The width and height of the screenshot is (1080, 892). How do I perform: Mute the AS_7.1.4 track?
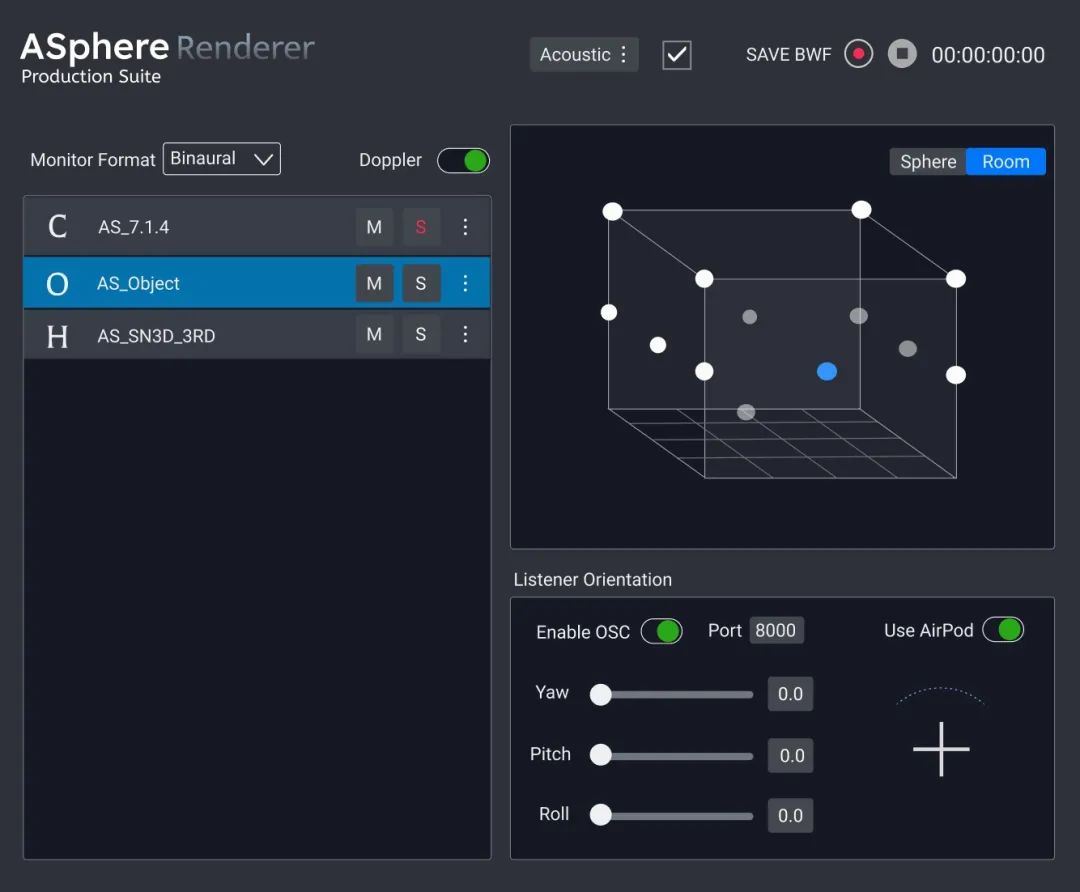[x=374, y=227]
